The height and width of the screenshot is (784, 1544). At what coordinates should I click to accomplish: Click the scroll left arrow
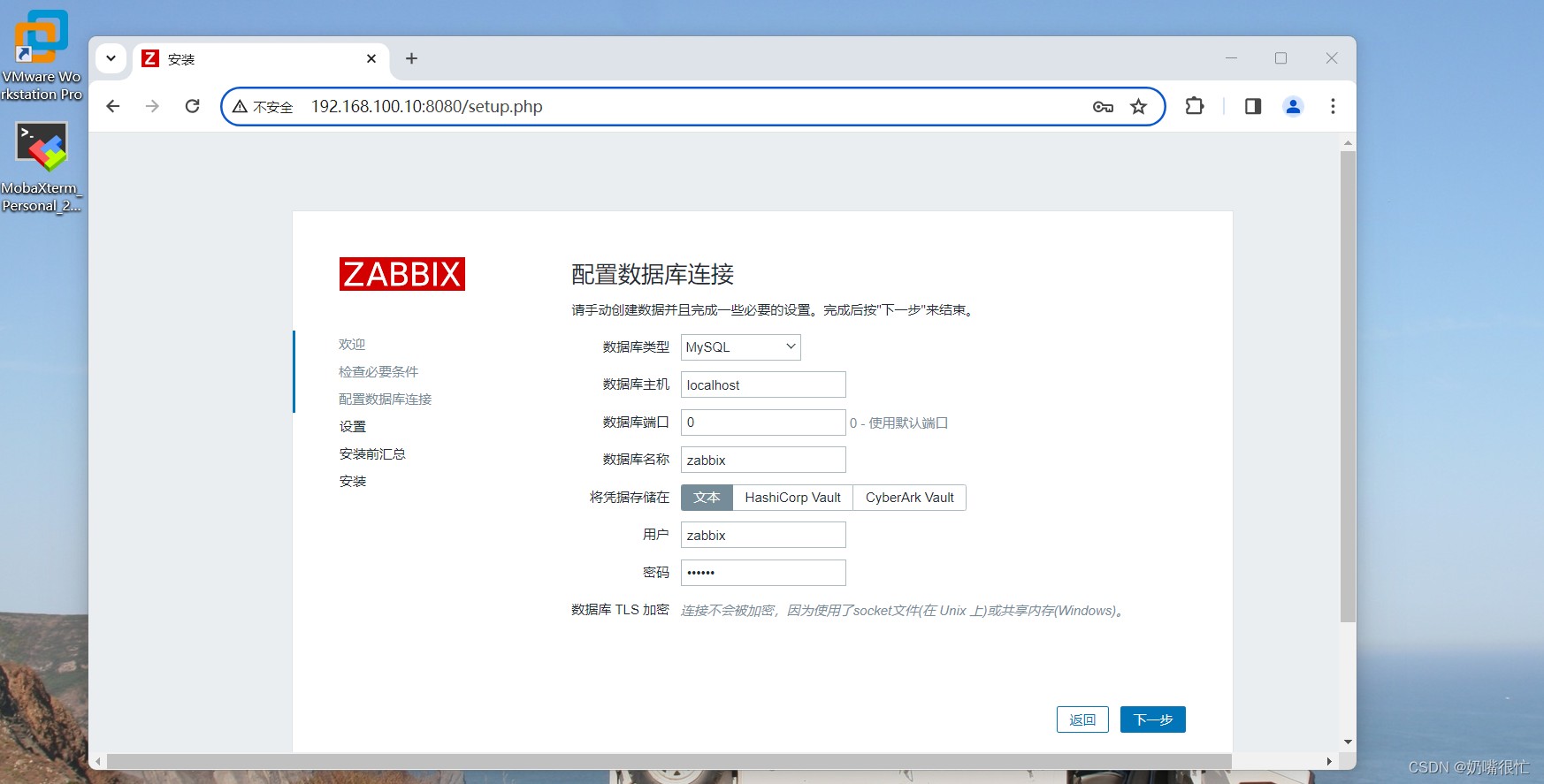(x=98, y=761)
